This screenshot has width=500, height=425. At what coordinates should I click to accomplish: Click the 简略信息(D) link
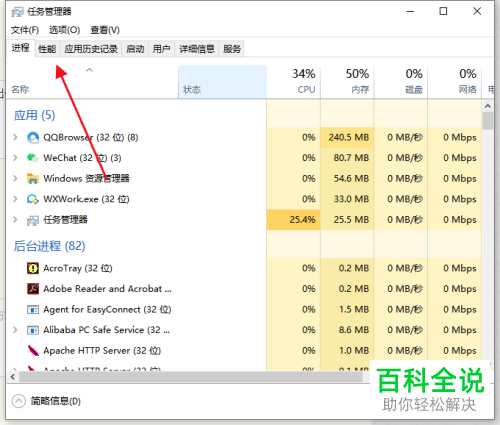(56, 401)
